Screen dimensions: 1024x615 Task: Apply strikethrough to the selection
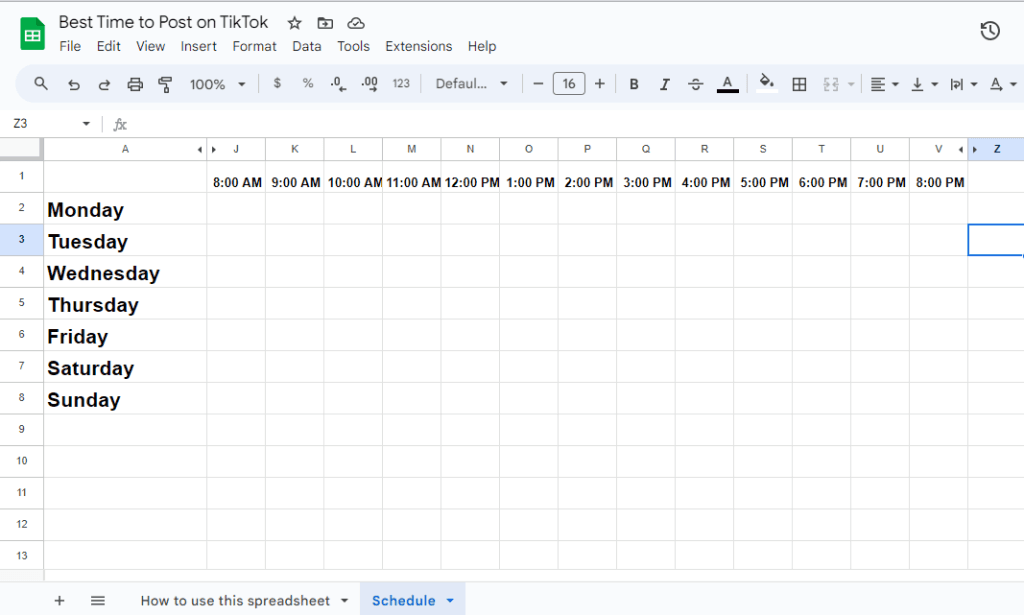[696, 84]
